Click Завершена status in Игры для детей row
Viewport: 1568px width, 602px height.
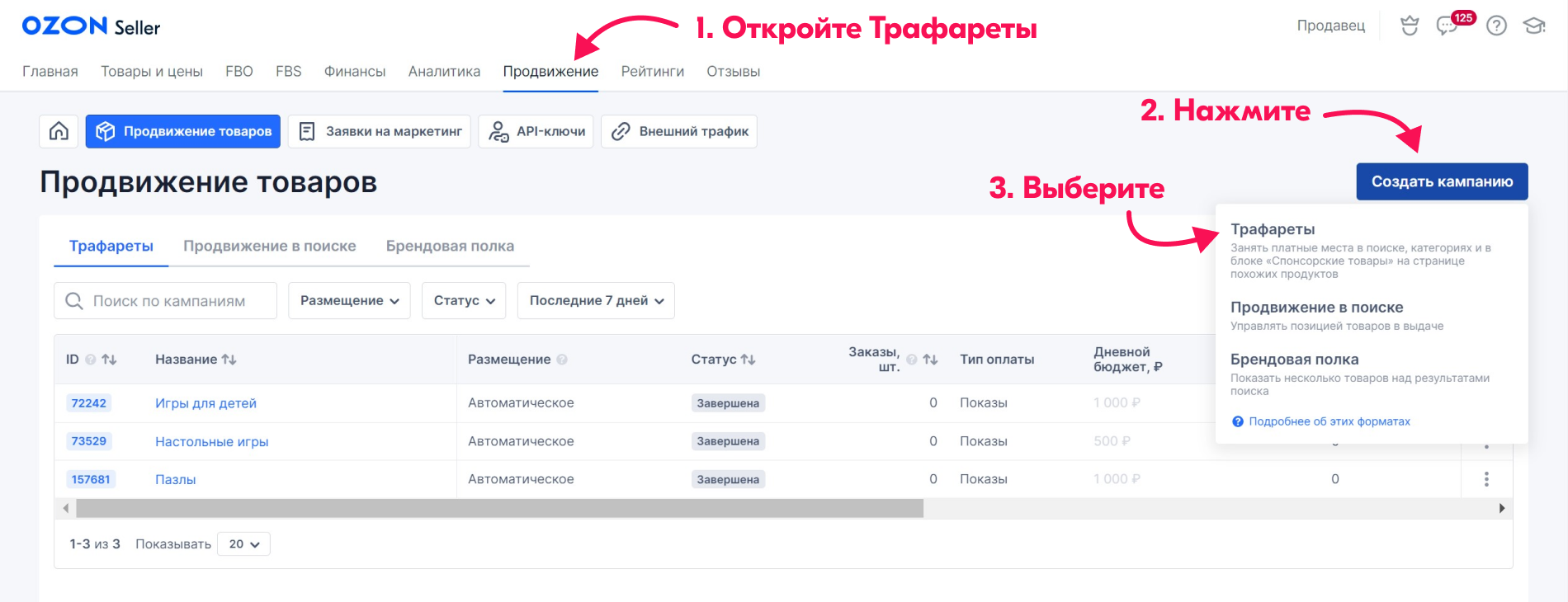click(x=728, y=403)
